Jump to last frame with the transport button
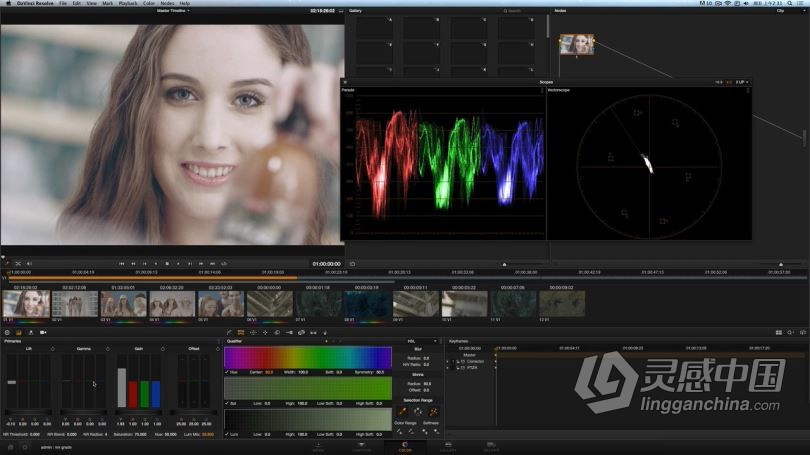810x455 pixels. (212, 264)
